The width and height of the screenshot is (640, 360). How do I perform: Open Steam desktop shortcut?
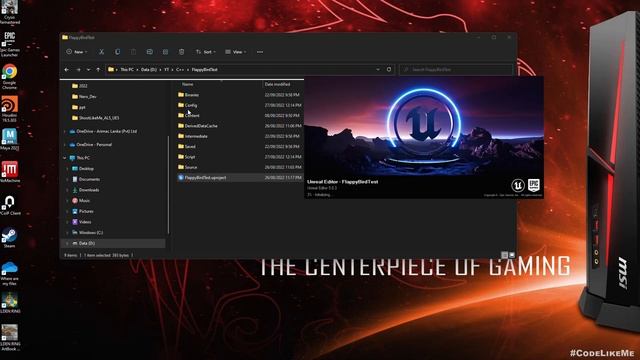(9, 238)
